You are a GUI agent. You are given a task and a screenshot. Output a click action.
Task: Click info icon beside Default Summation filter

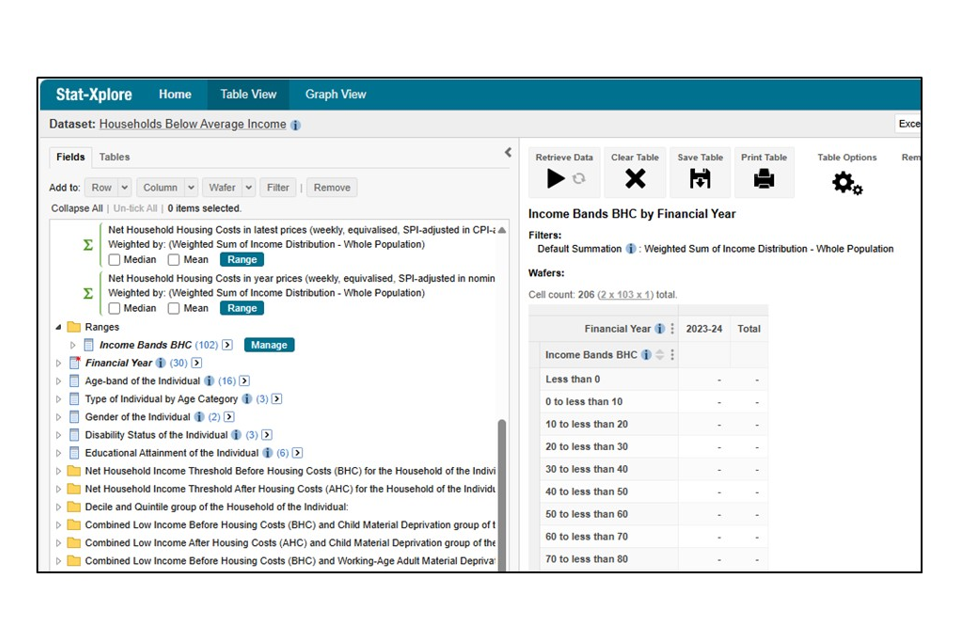click(x=631, y=249)
